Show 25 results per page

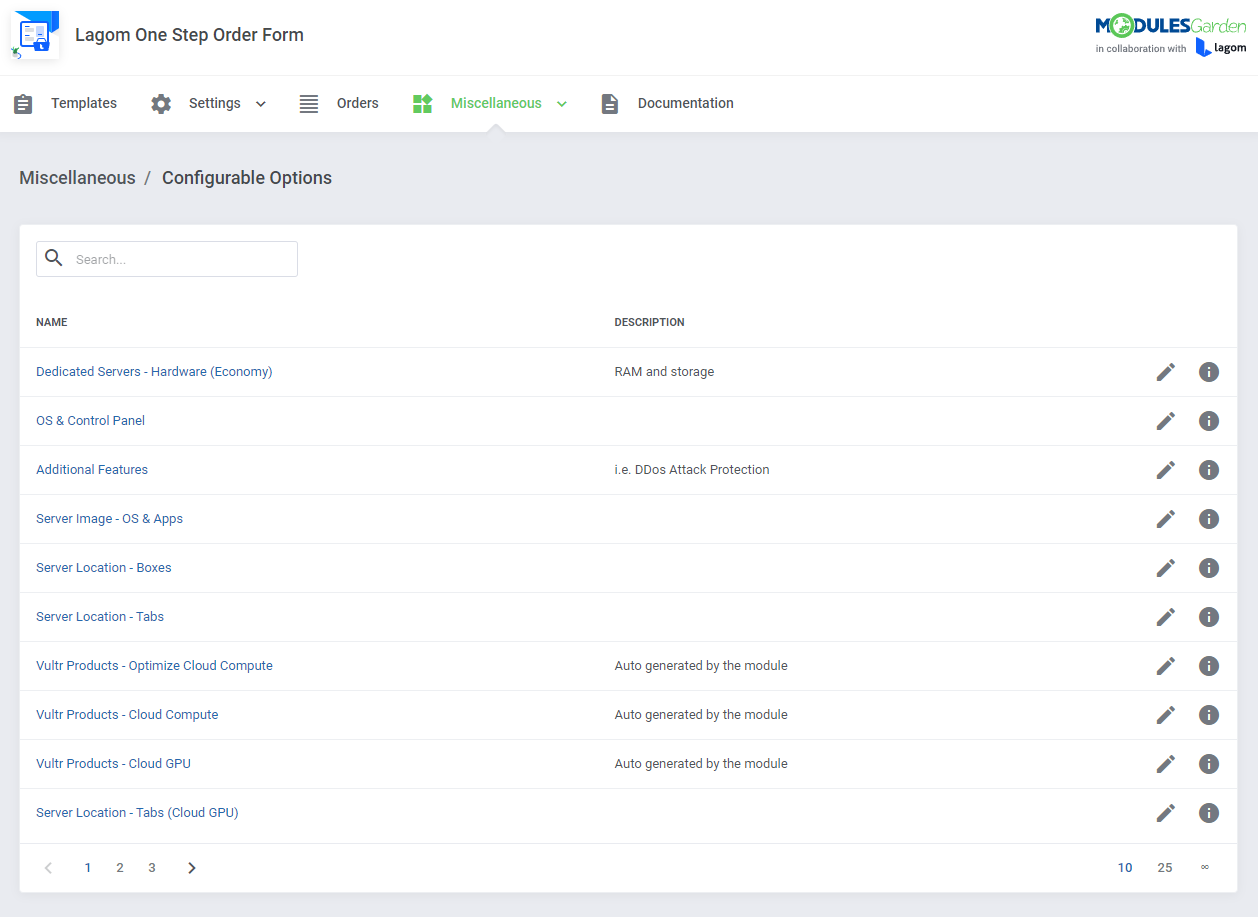click(x=1164, y=867)
